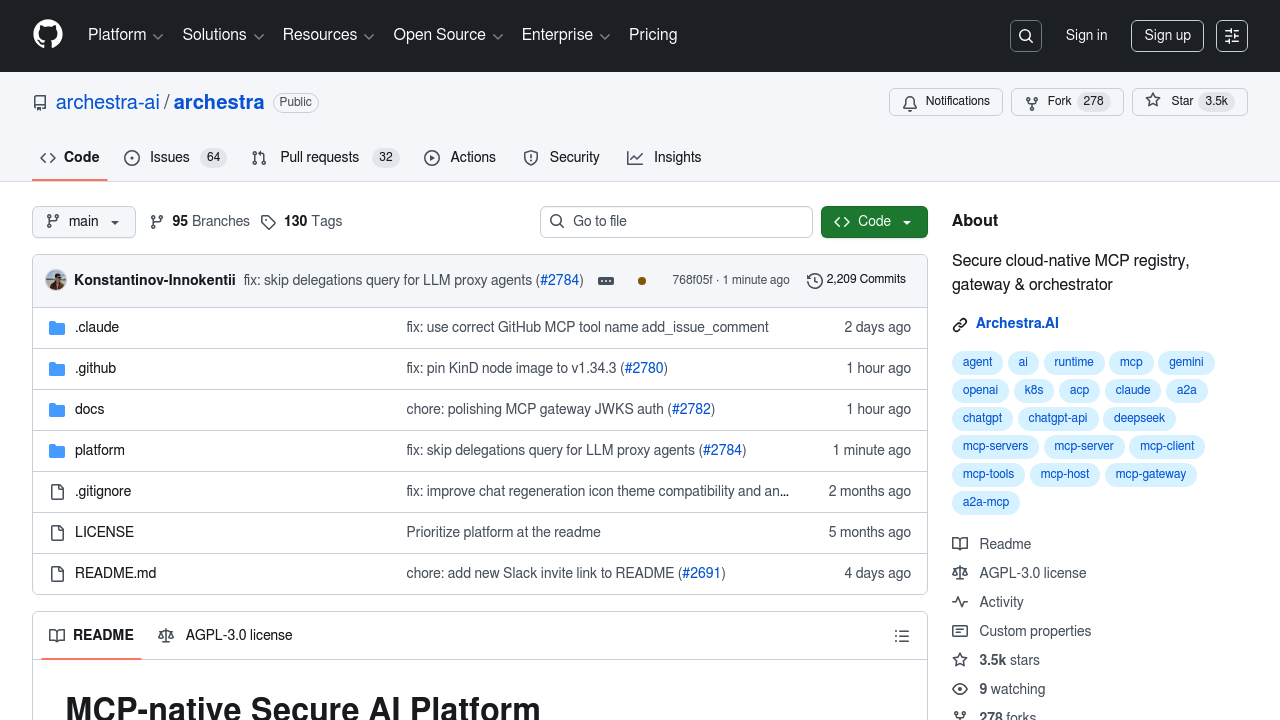Click the Go to file field
Screen dimensions: 1280x720
pyautogui.click(x=676, y=222)
